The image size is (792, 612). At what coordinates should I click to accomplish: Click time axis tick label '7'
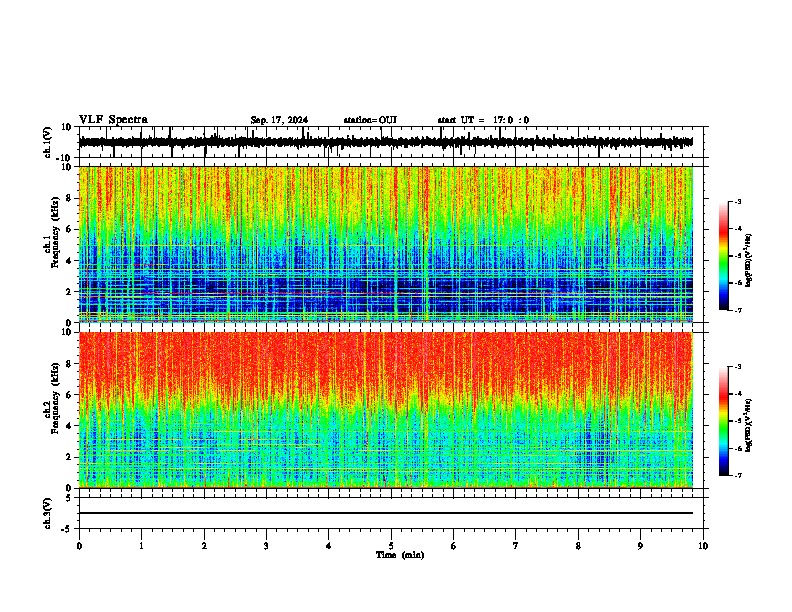516,546
